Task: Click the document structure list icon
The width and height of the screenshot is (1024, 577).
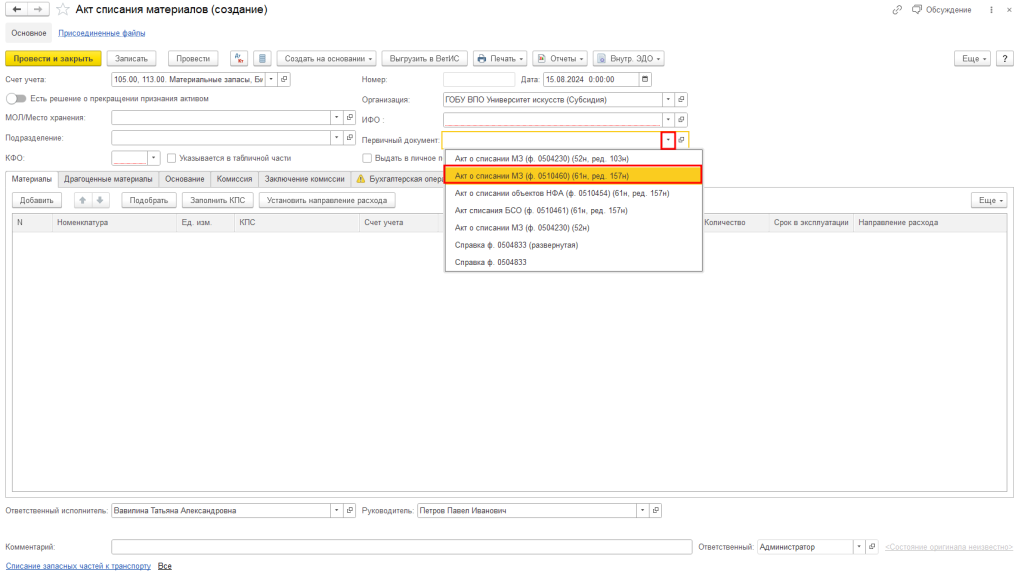Action: coord(261,58)
